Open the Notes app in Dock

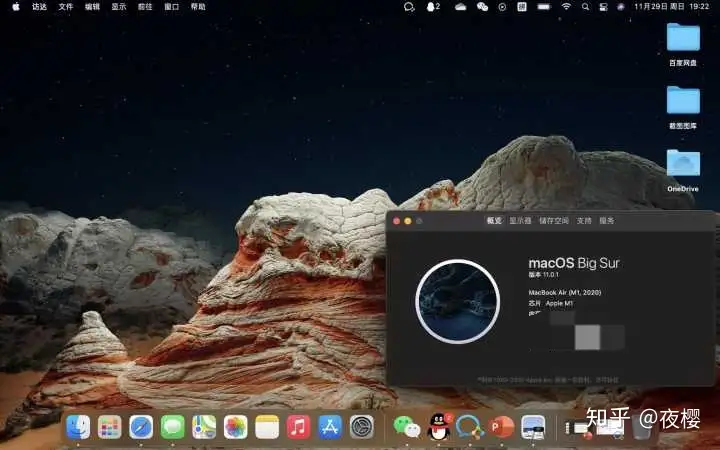pos(267,427)
